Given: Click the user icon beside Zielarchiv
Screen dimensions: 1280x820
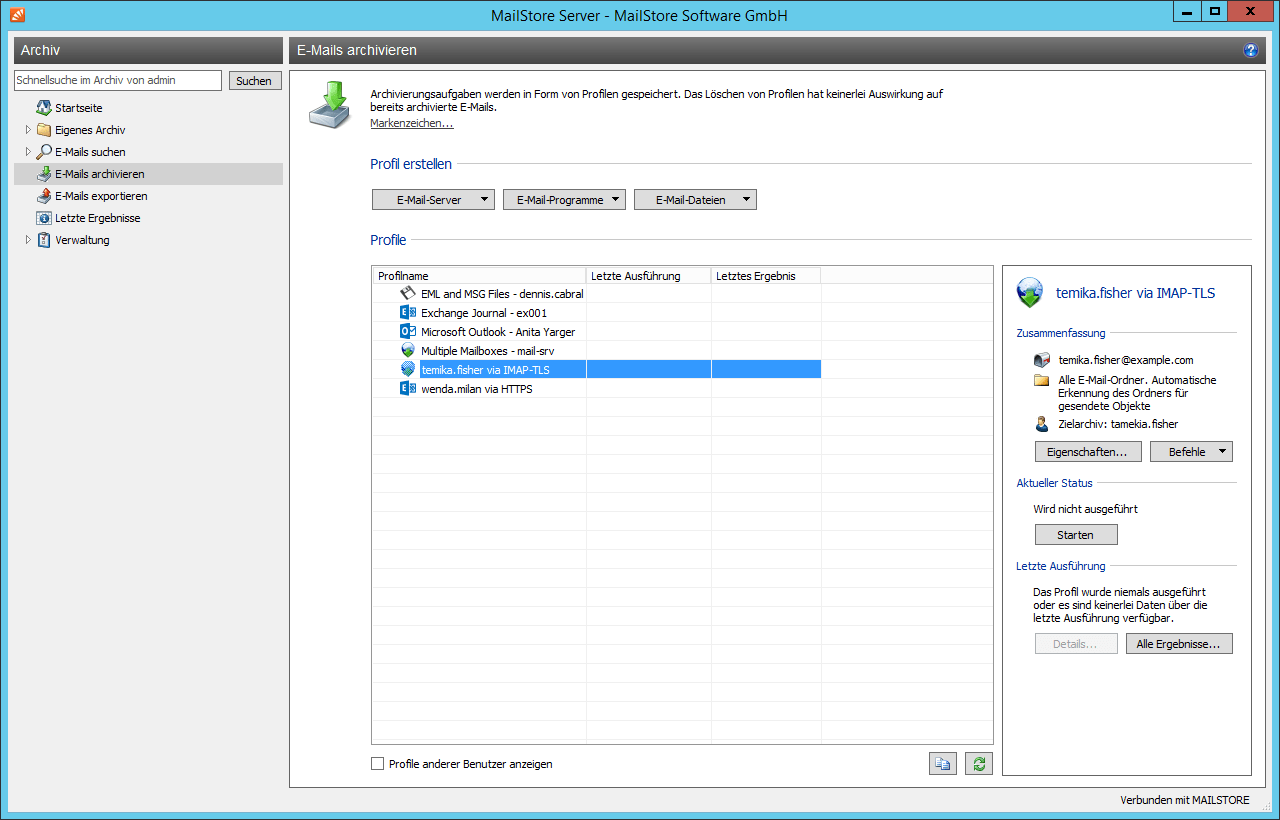Looking at the screenshot, I should click(1042, 424).
